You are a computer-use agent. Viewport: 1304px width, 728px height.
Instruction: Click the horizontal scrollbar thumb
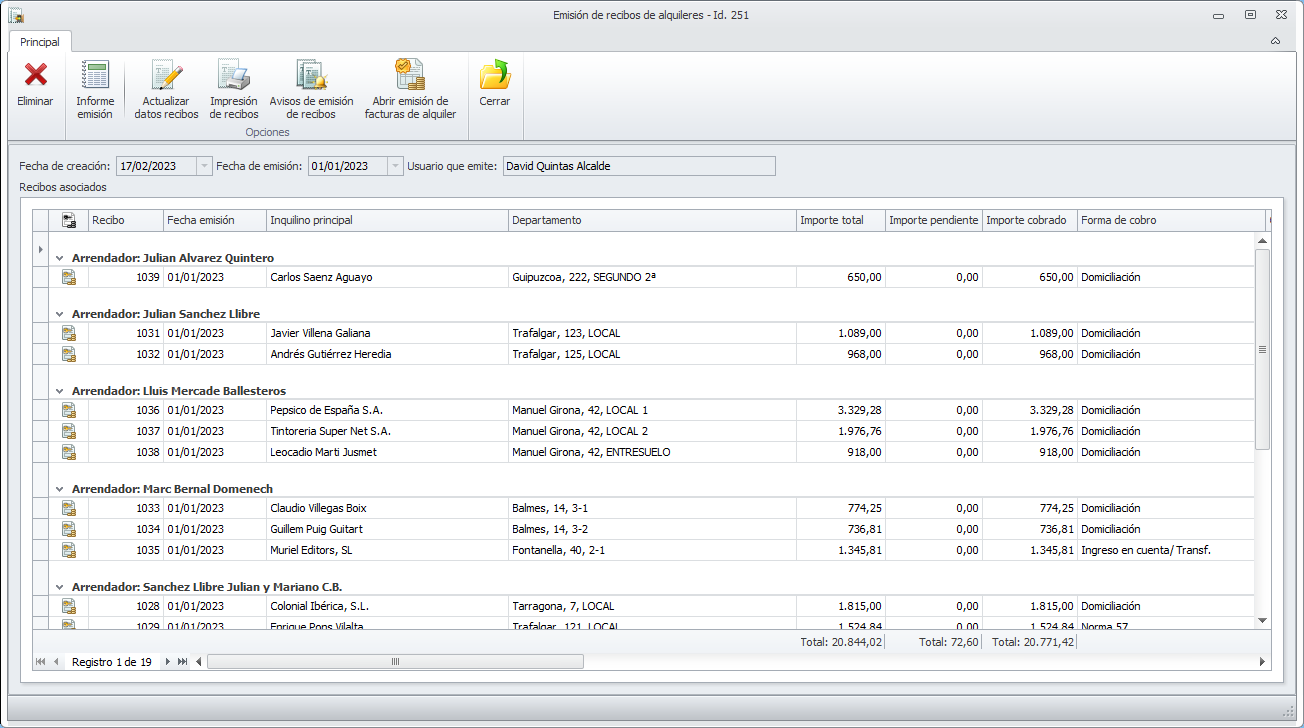point(395,662)
